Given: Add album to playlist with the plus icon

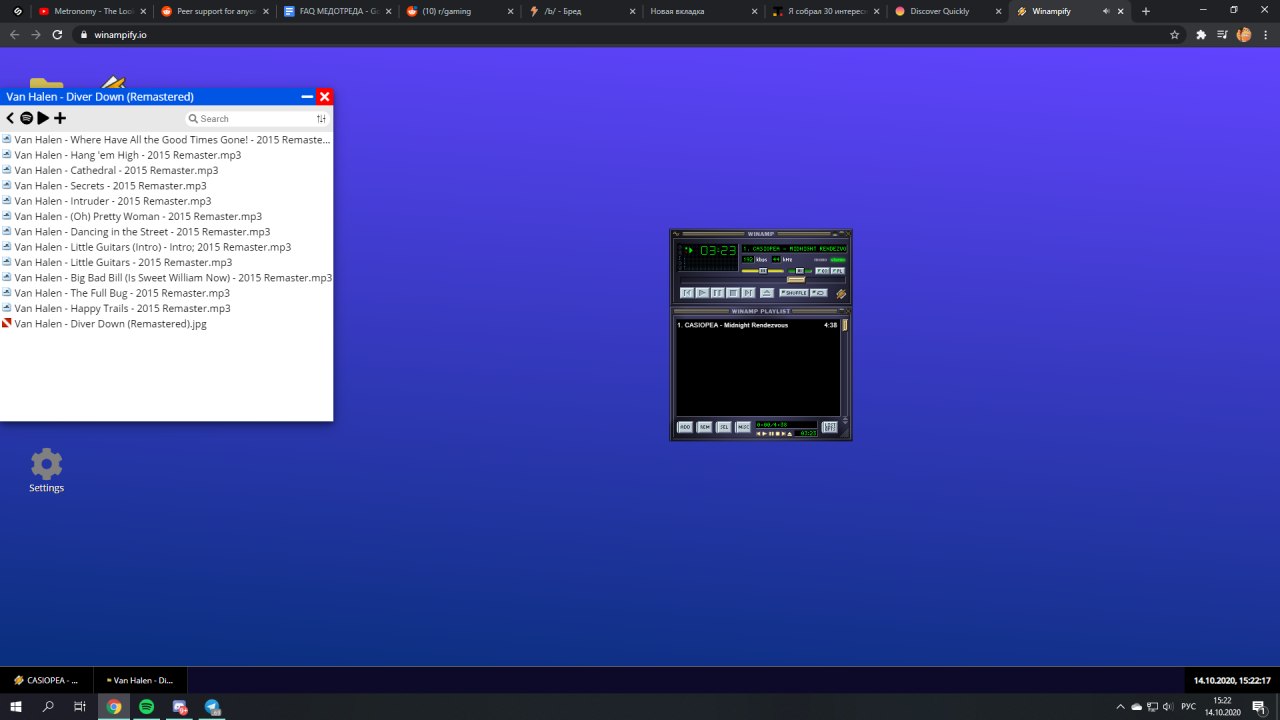Looking at the screenshot, I should (x=60, y=118).
